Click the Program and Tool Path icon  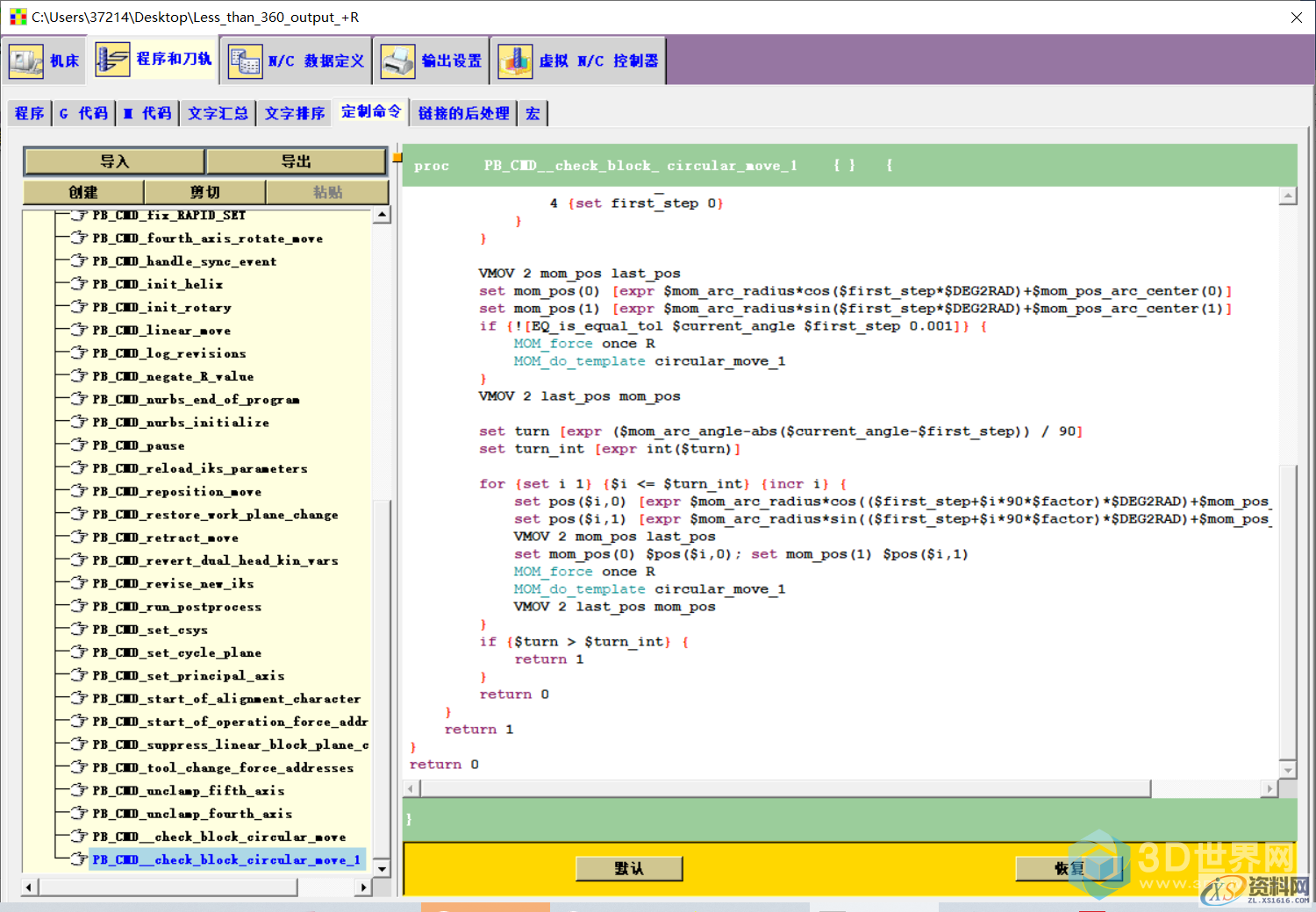(x=112, y=60)
